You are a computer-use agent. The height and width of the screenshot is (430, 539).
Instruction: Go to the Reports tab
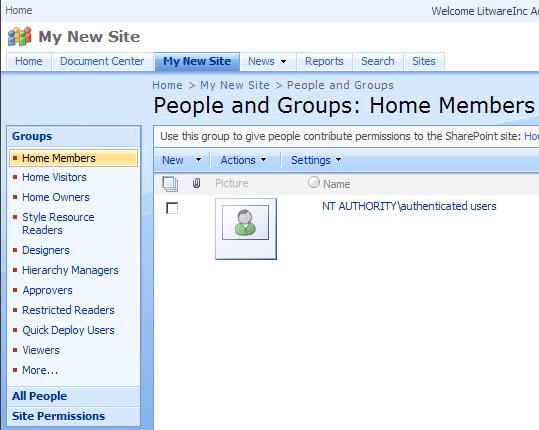coord(324,61)
